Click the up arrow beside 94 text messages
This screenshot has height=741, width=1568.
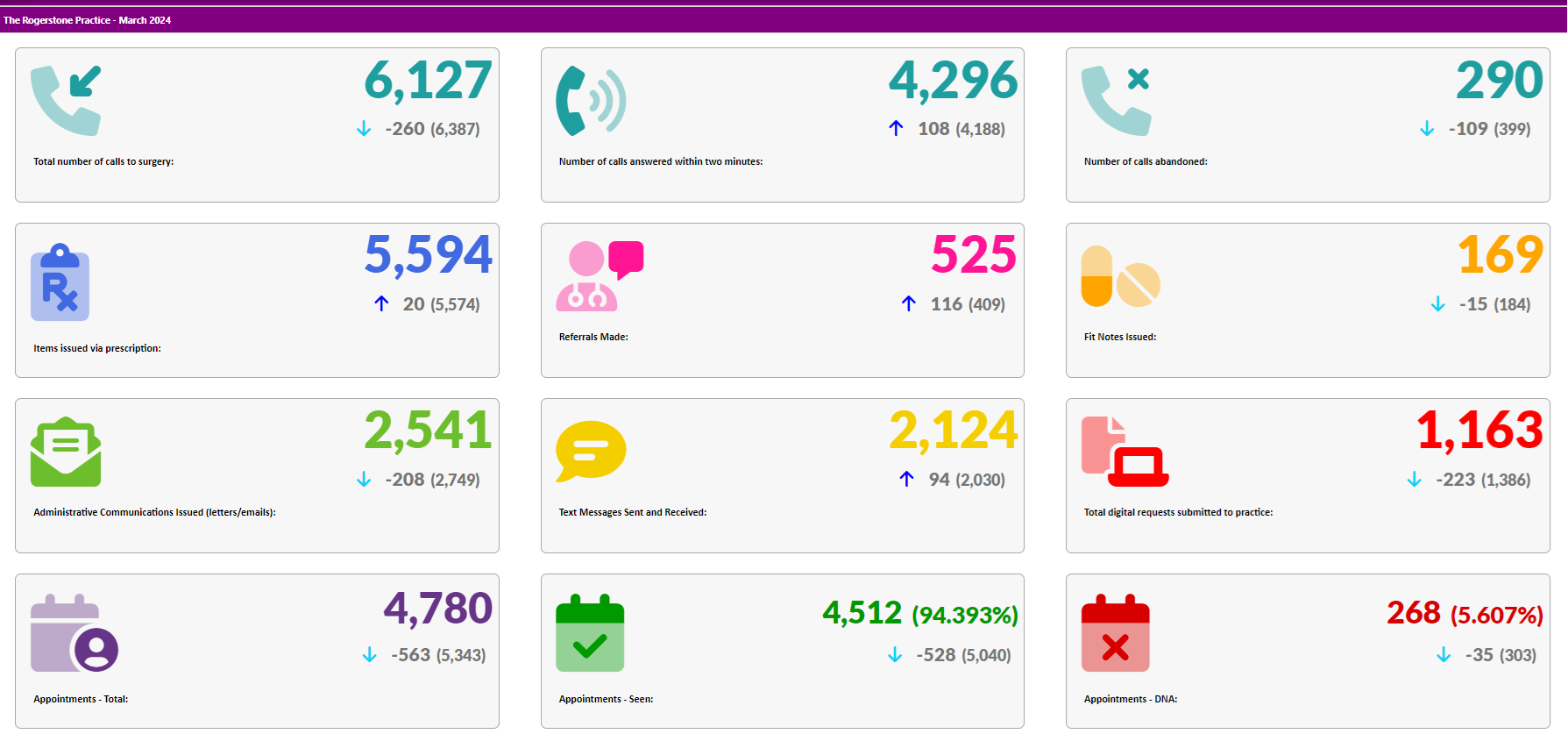(906, 479)
